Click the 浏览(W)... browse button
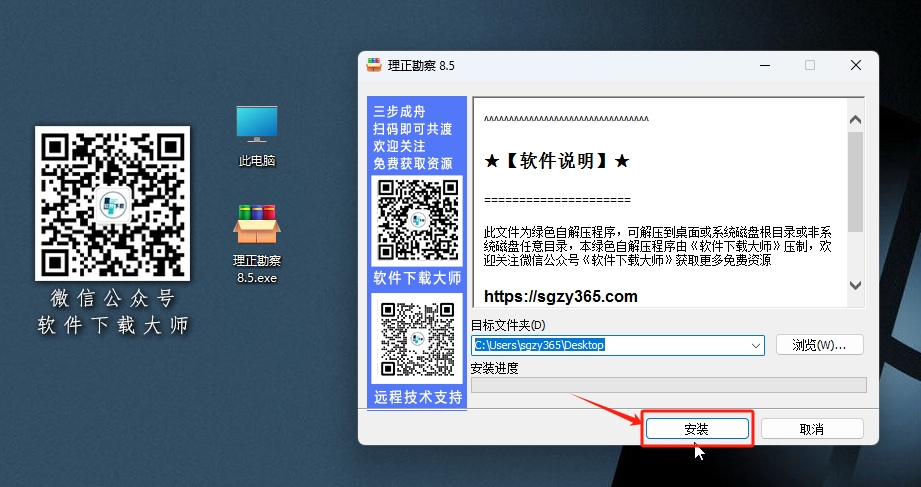 819,345
